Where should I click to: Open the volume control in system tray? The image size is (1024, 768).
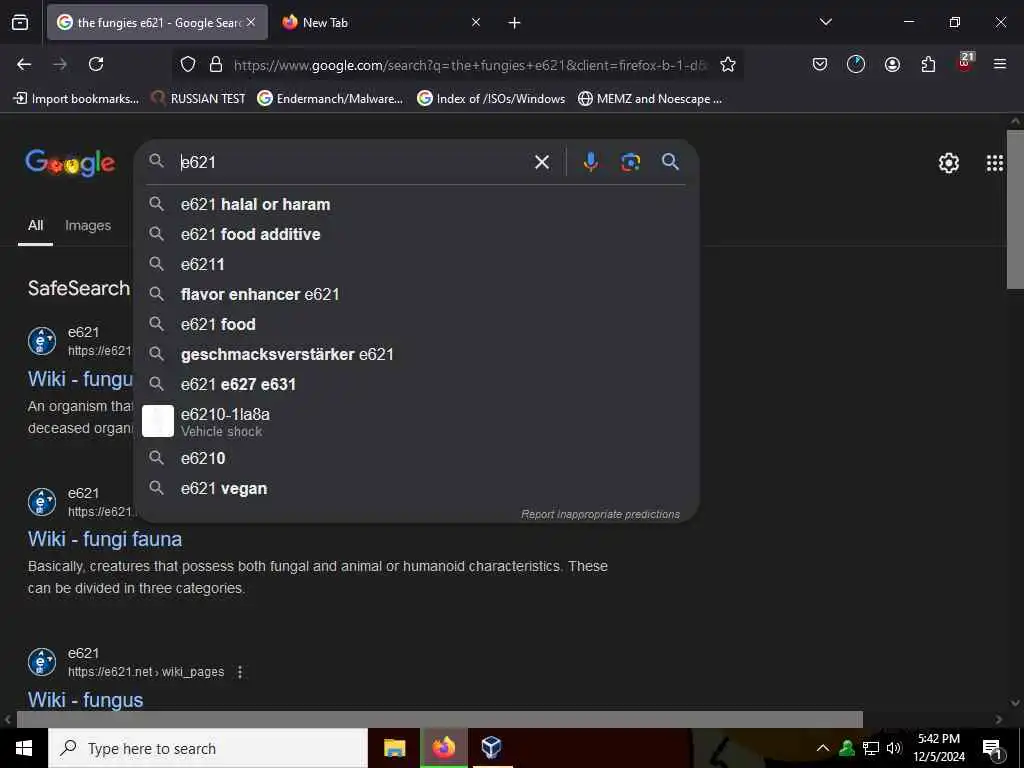[x=893, y=748]
